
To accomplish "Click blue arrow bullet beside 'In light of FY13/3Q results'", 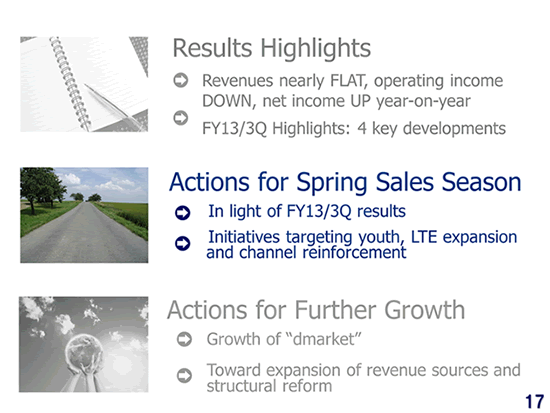I will pos(183,213).
